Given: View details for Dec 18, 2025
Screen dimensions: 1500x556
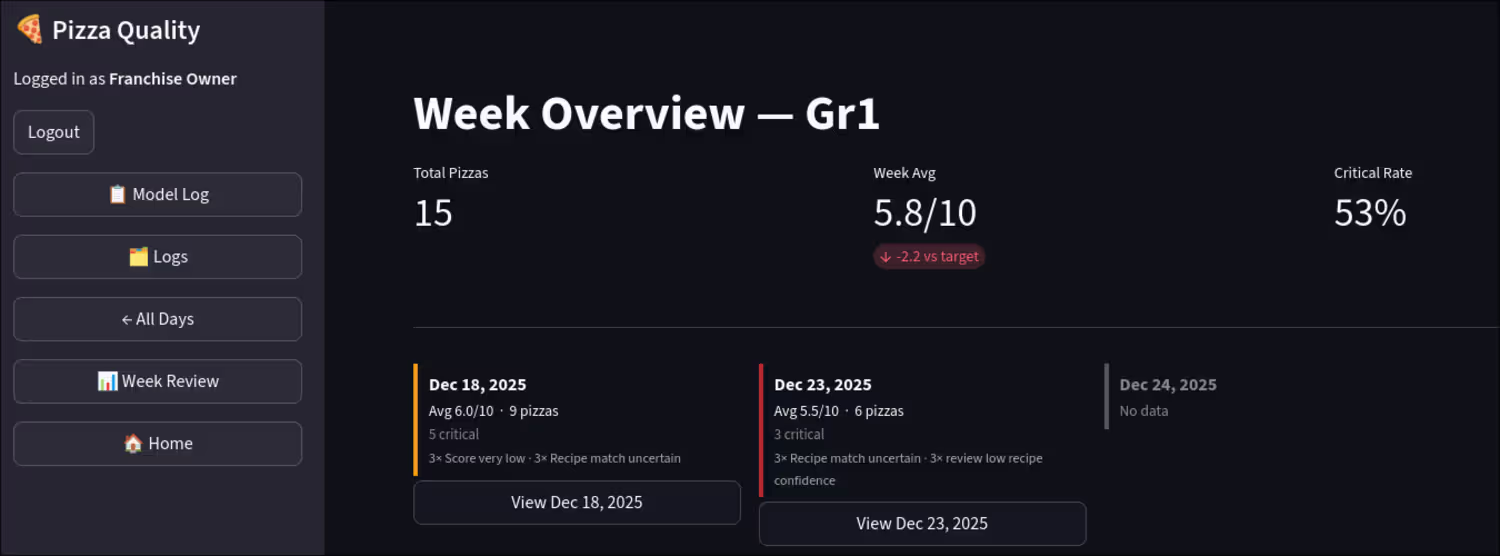Looking at the screenshot, I should tap(577, 502).
